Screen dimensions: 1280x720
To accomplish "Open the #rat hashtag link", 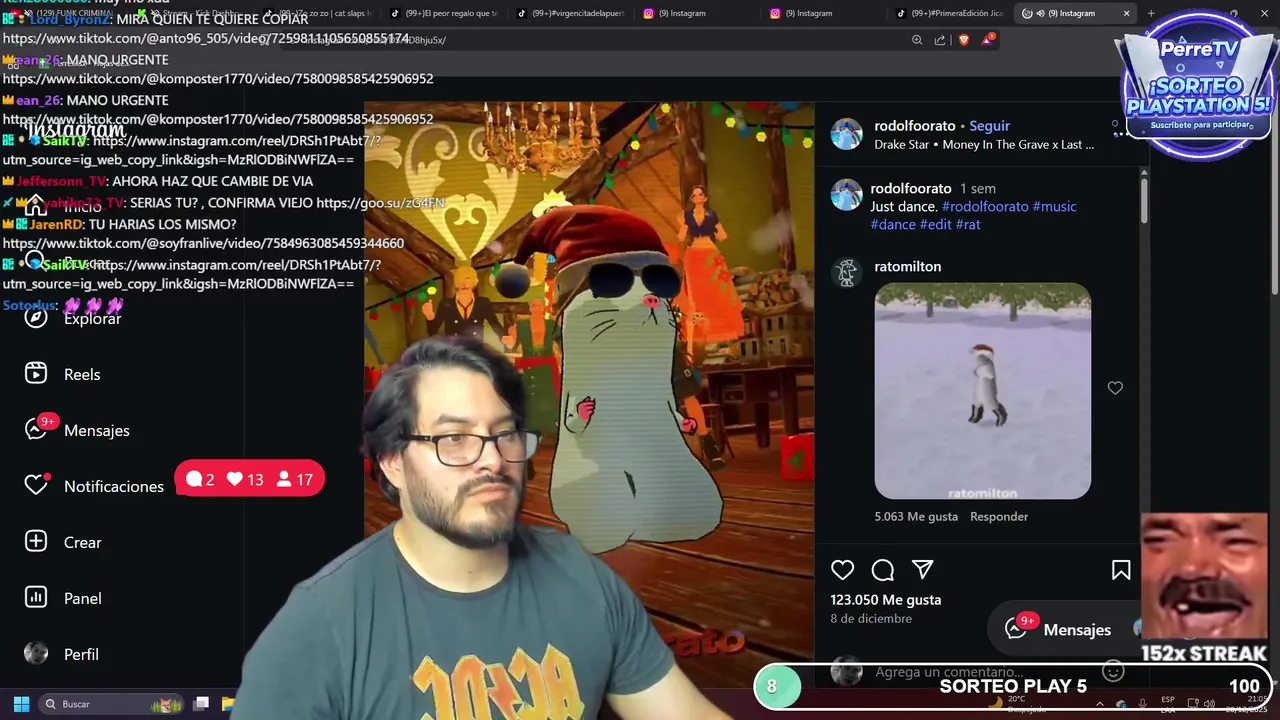I will [x=968, y=224].
